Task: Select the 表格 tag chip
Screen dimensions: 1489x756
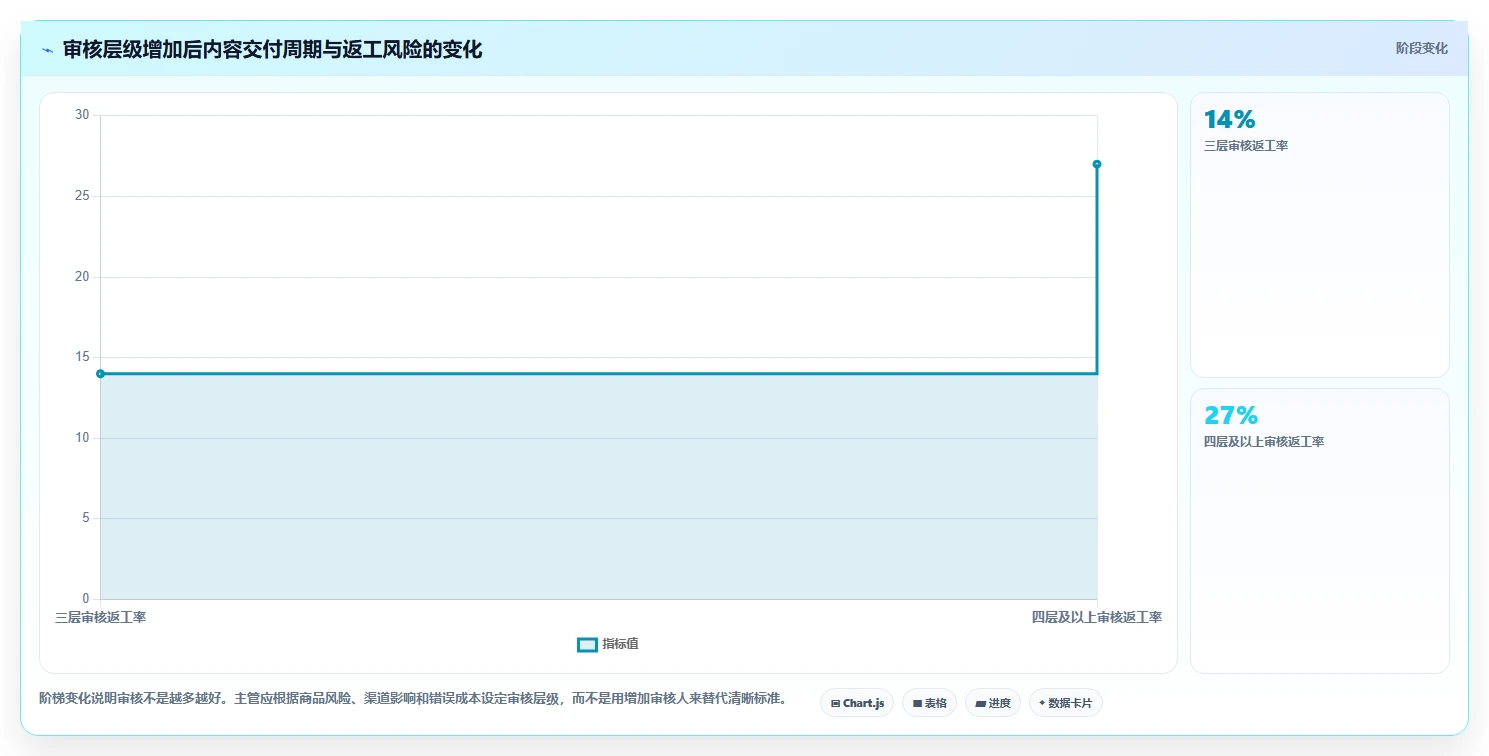Action: tap(930, 703)
